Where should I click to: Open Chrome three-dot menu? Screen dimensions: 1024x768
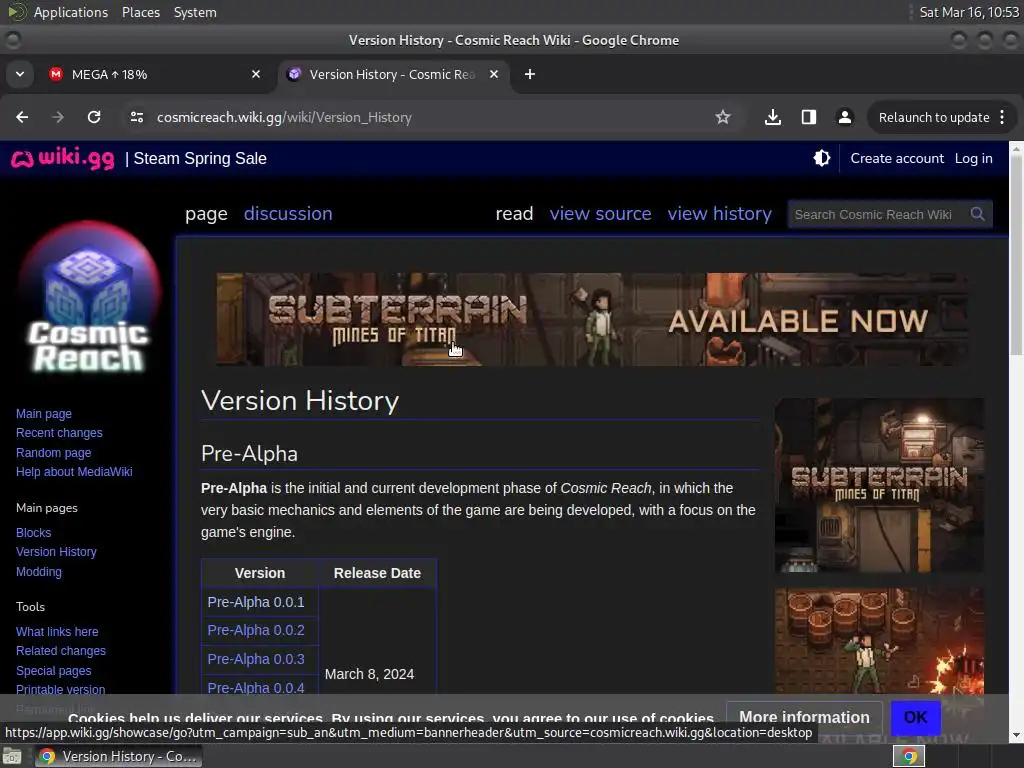(x=1002, y=117)
